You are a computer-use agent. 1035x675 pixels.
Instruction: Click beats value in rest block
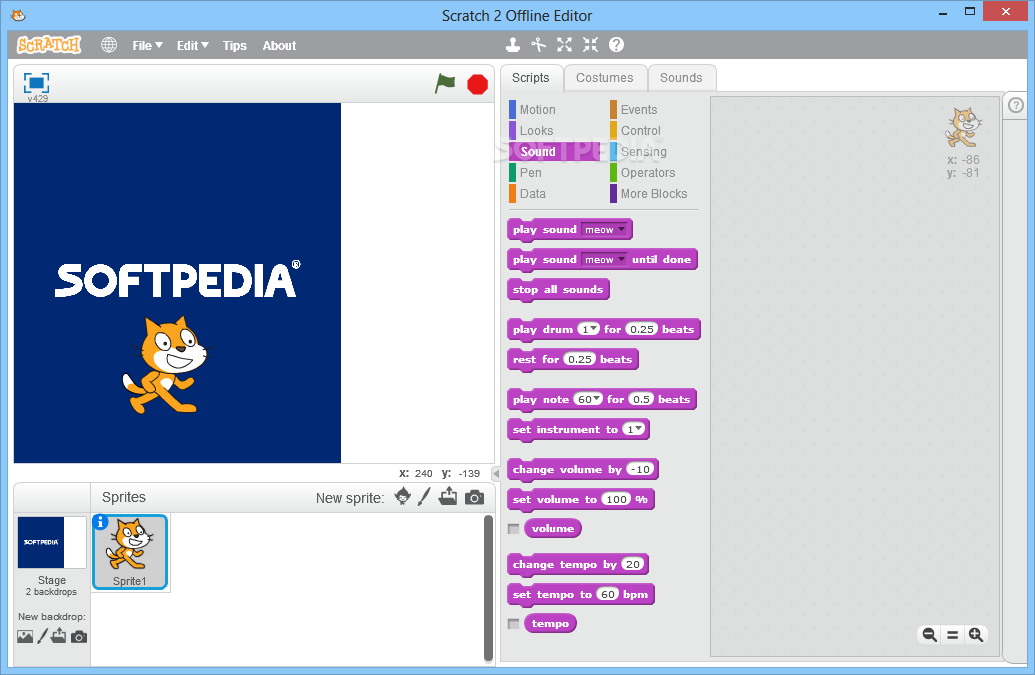[x=580, y=360]
